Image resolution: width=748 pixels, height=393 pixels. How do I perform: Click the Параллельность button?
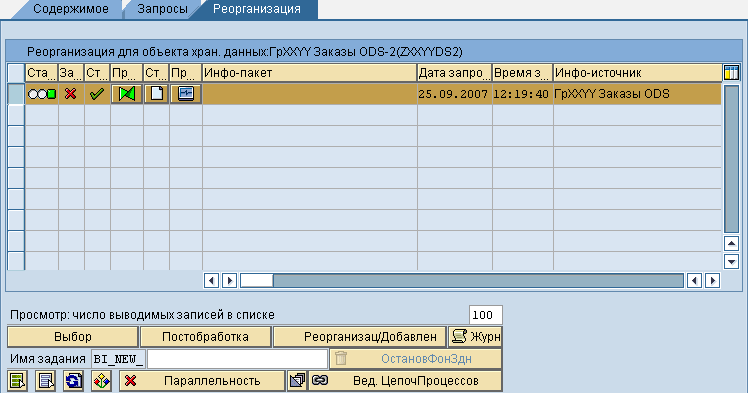click(202, 381)
